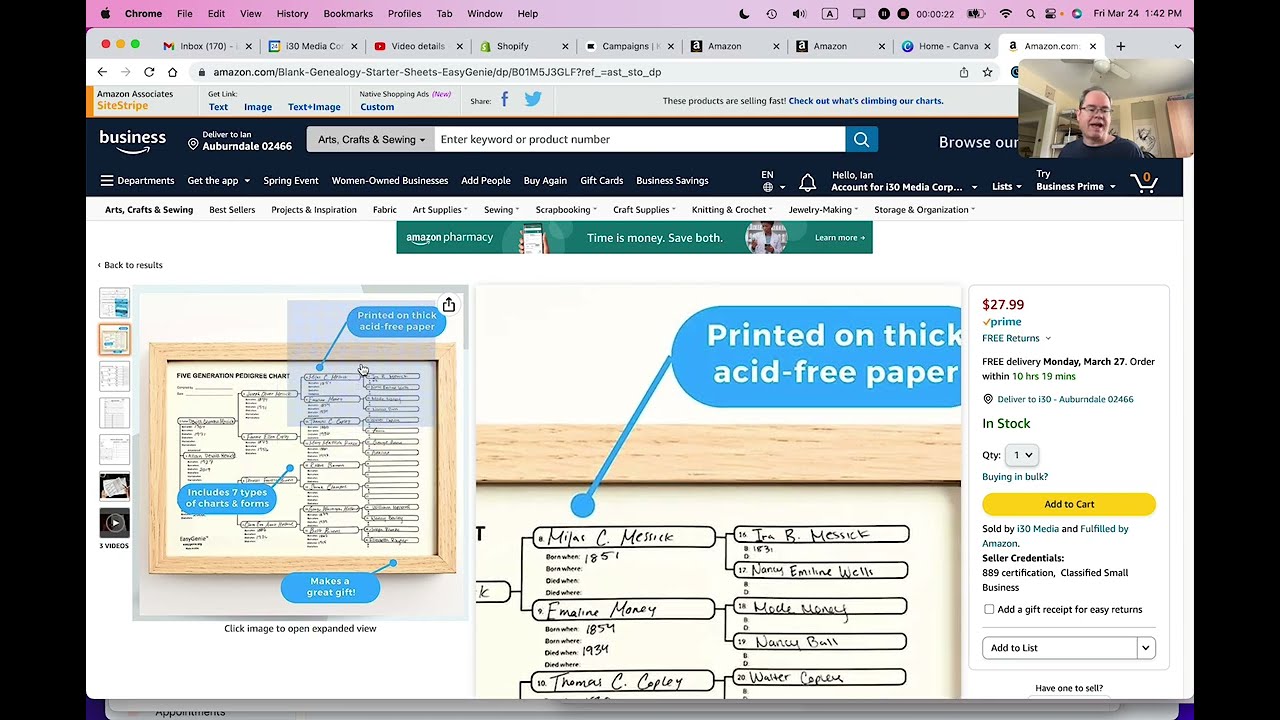Screen dimensions: 1280x720
Task: Select the video thumbnail with play icon
Action: click(114, 522)
